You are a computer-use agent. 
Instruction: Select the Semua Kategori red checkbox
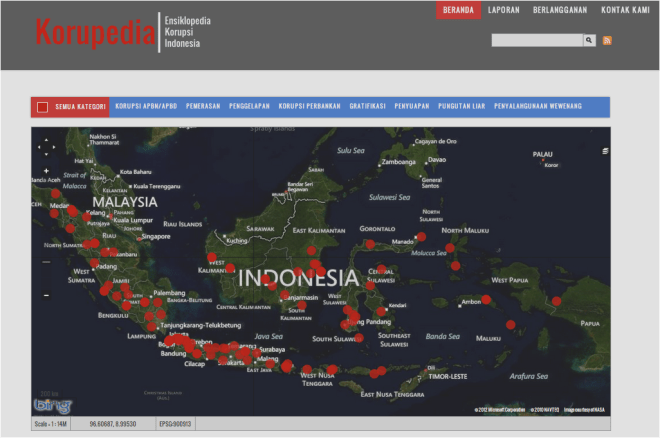point(42,107)
